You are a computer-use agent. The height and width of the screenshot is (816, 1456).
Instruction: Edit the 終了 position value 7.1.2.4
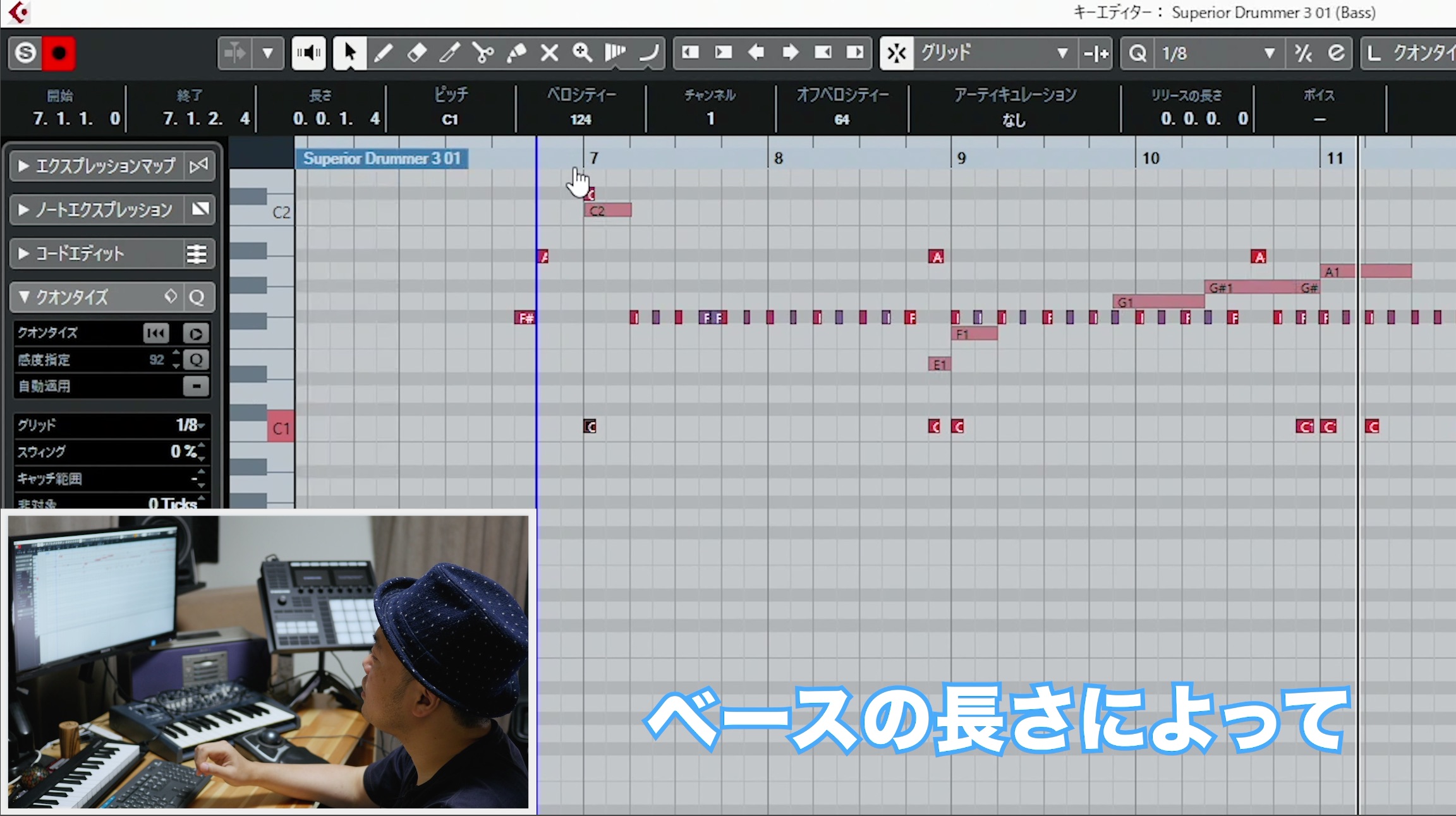tap(207, 119)
